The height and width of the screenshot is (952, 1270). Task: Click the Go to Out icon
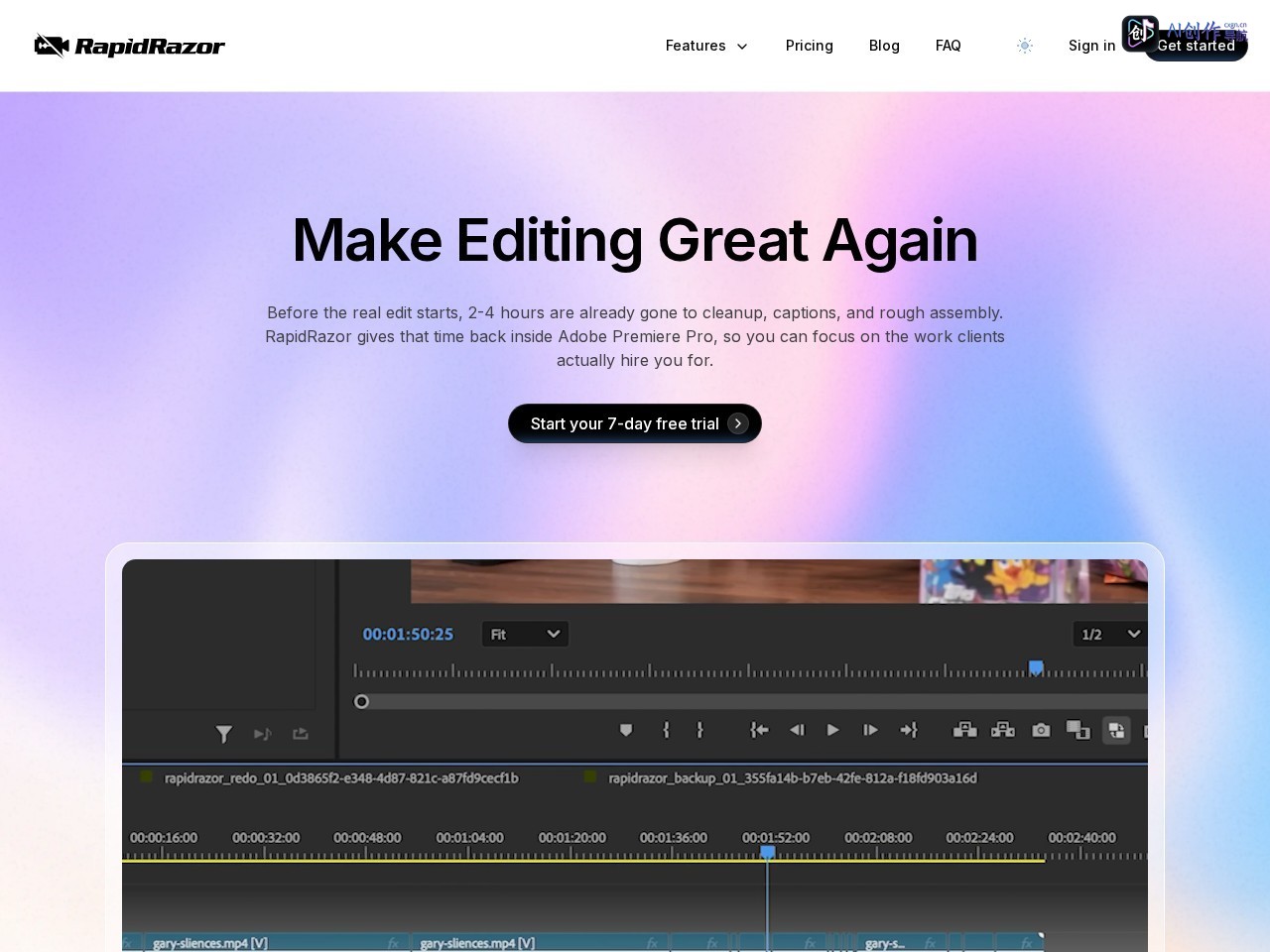[909, 730]
